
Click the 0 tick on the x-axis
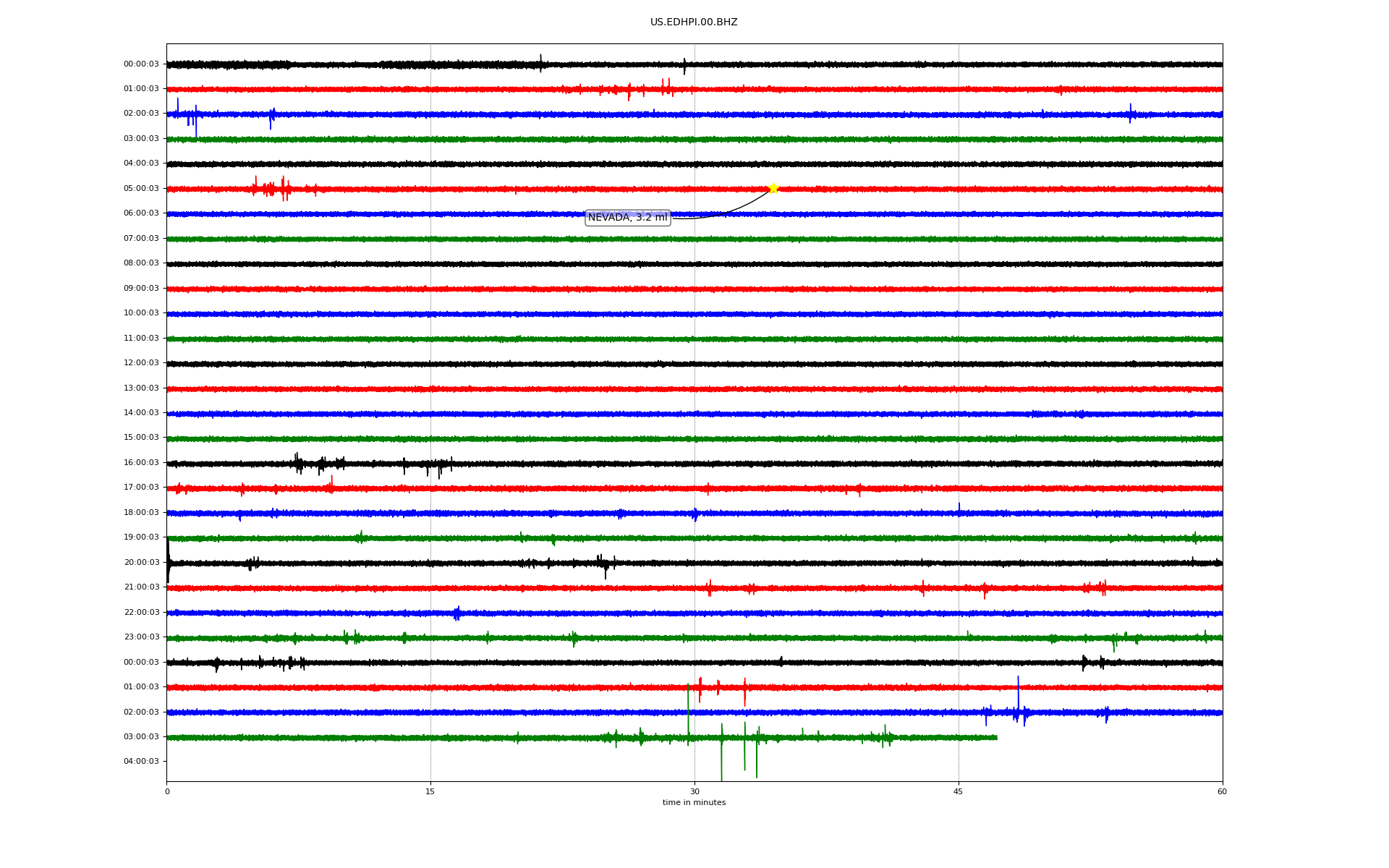click(167, 792)
